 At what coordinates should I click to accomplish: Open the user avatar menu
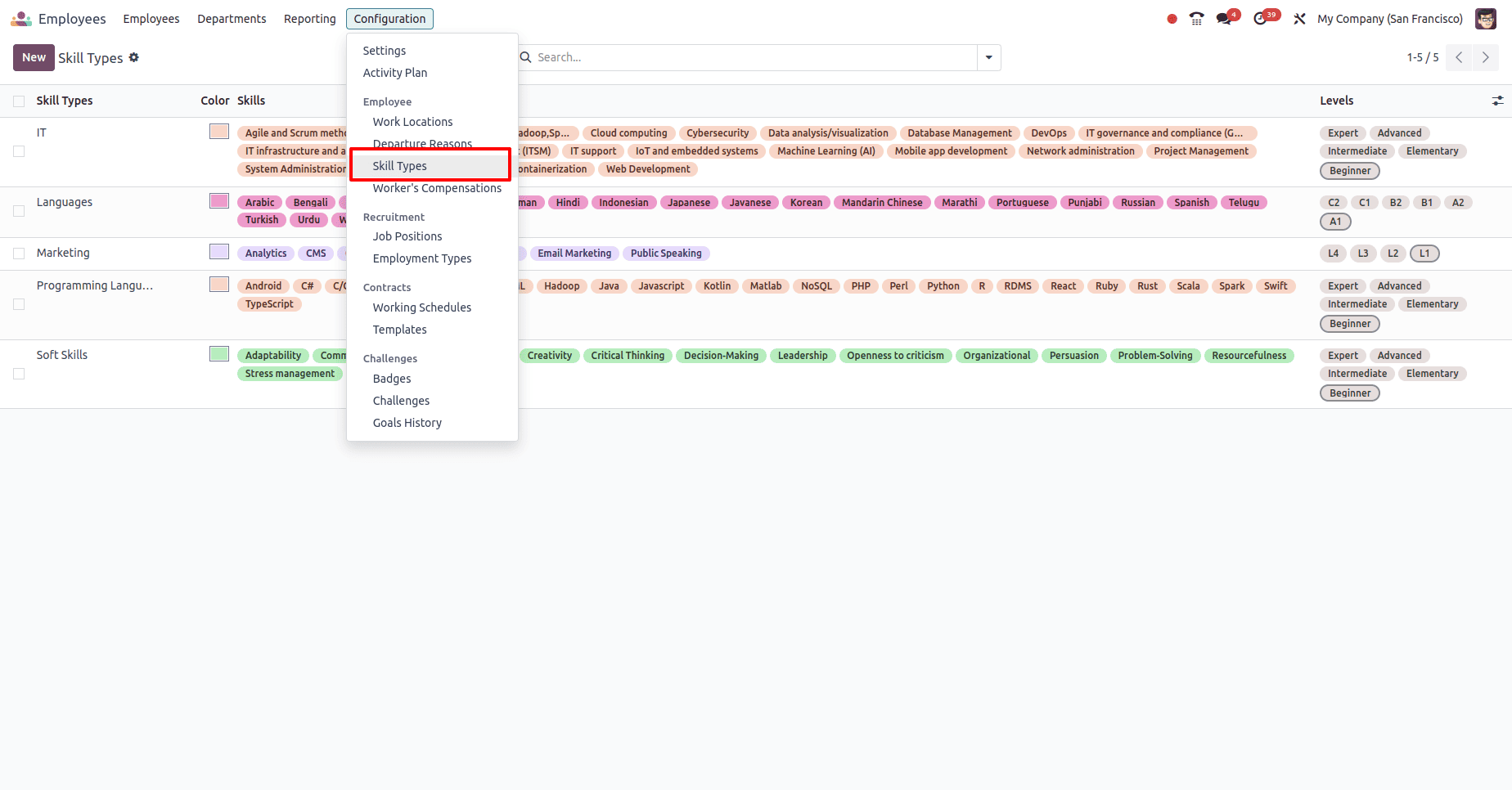pos(1486,19)
